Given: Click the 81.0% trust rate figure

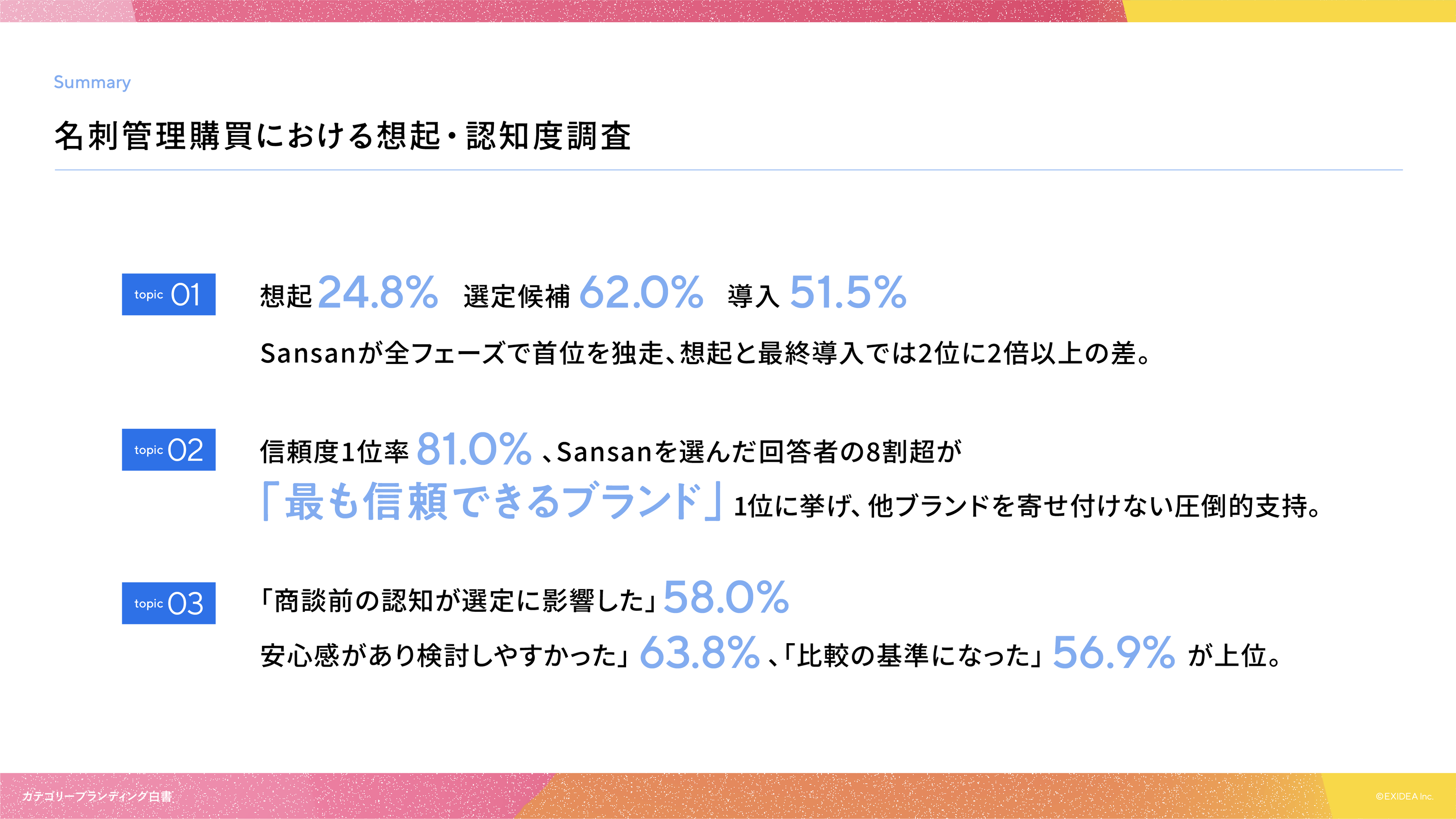Looking at the screenshot, I should [x=474, y=450].
